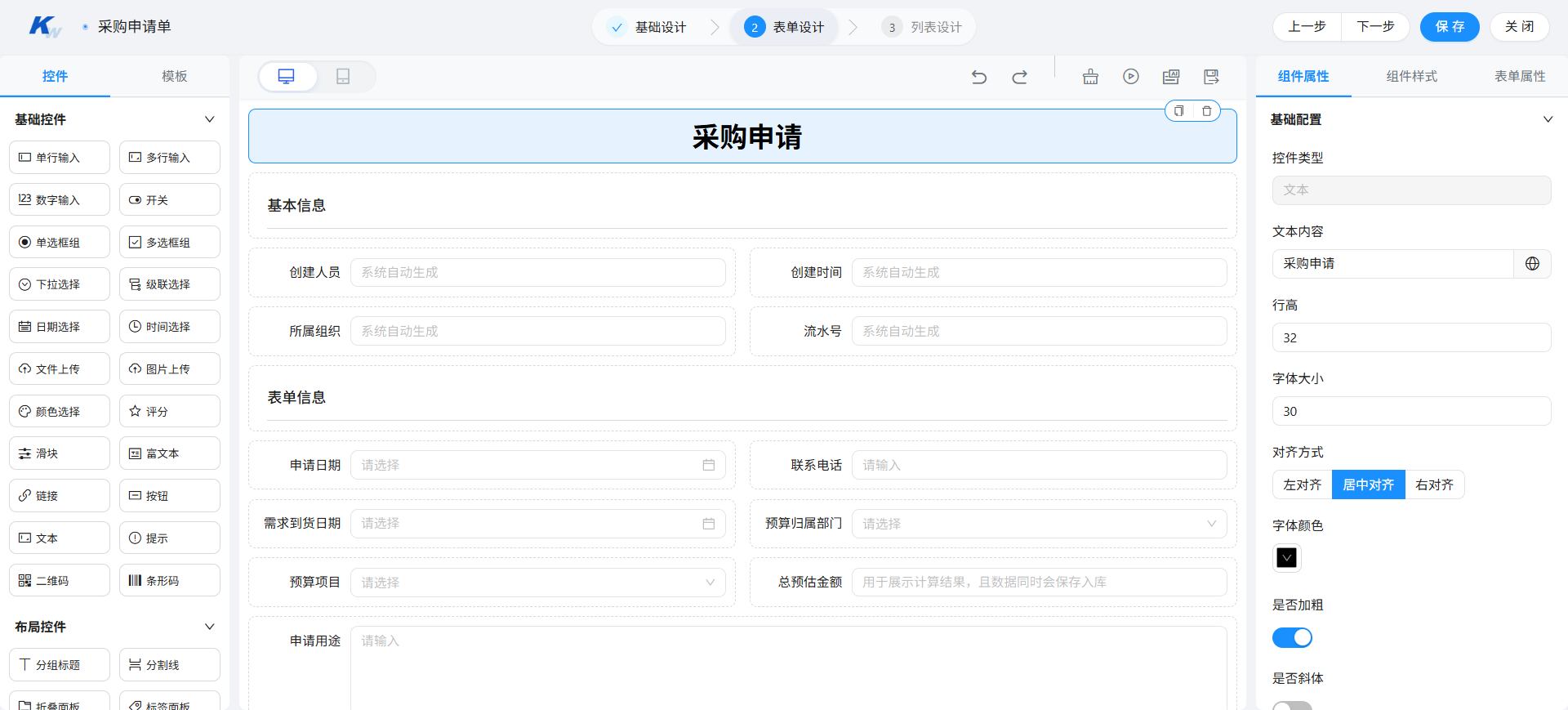The height and width of the screenshot is (710, 1568).
Task: Open the 表单属性 tab
Action: (x=1520, y=76)
